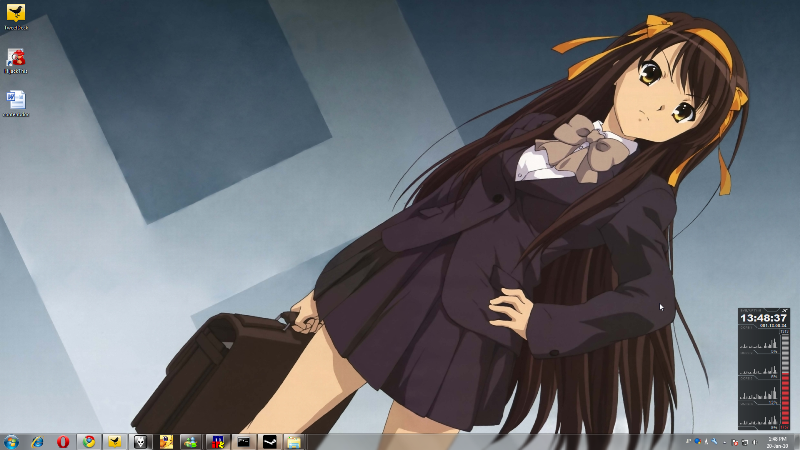
Task: Open the command prompt taskbar icon
Action: point(243,441)
